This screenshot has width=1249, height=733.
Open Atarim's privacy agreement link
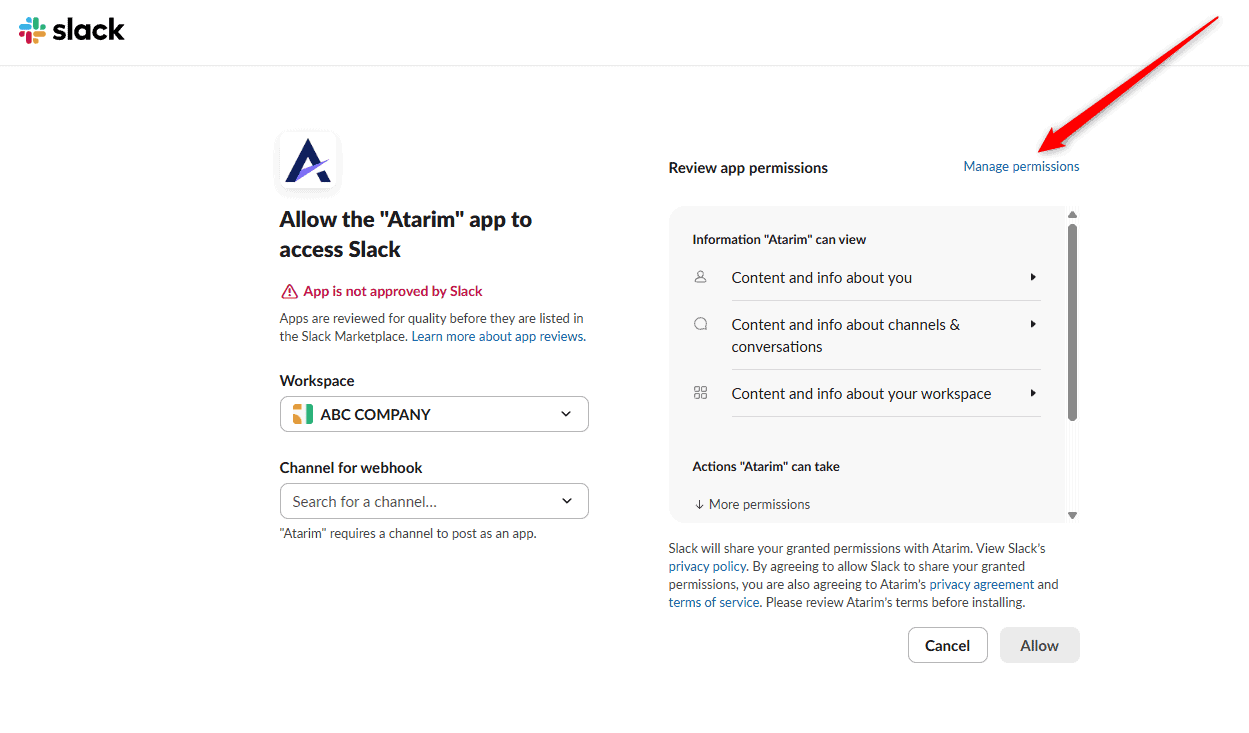coord(982,584)
